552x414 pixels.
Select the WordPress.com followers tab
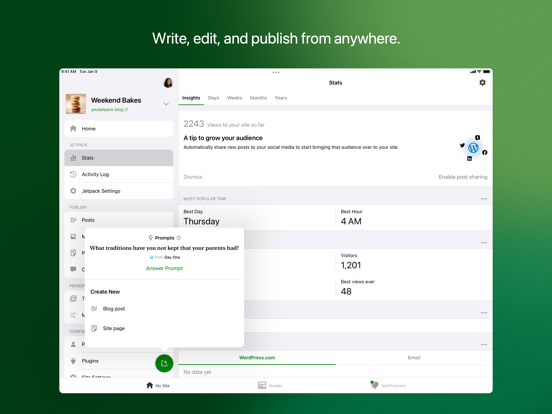coord(257,358)
